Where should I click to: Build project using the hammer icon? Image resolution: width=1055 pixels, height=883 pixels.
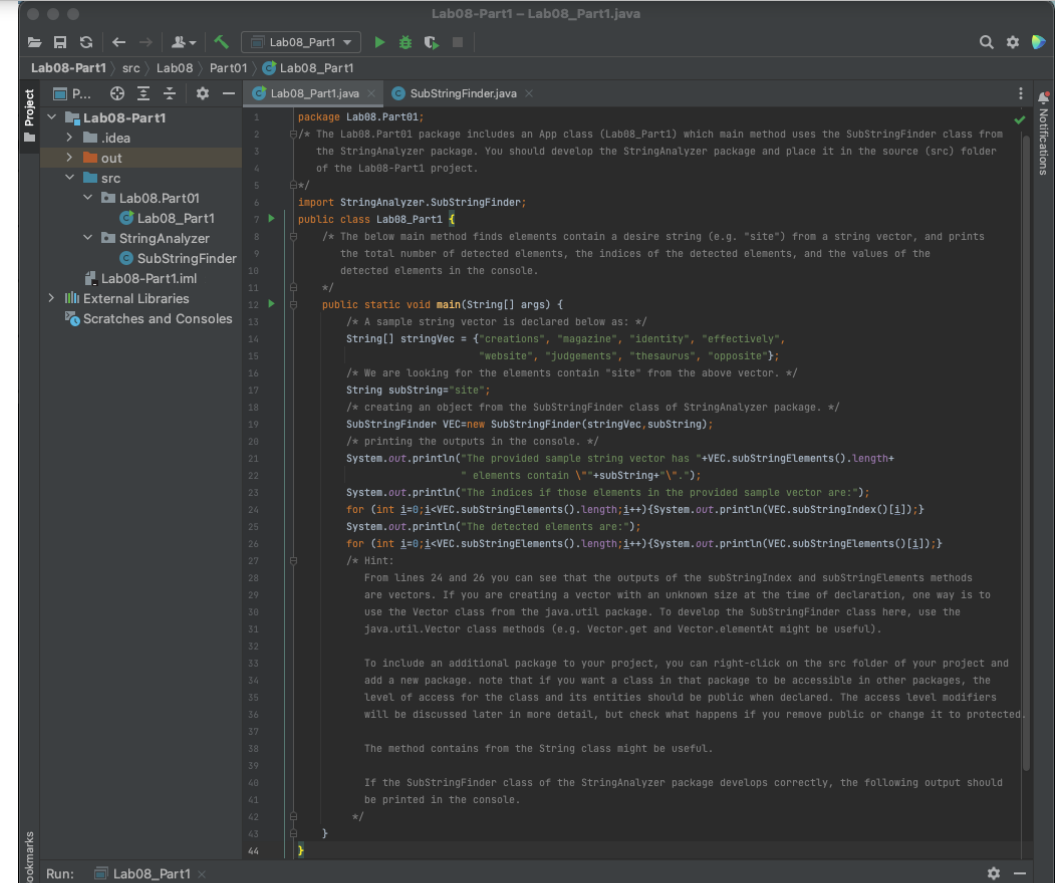click(222, 42)
